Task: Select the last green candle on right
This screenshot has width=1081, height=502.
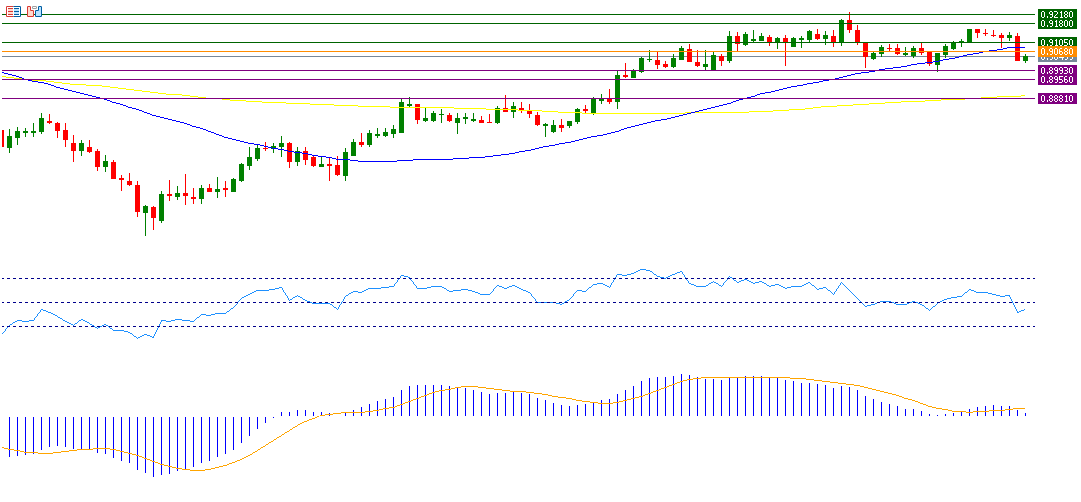Action: (x=1025, y=58)
